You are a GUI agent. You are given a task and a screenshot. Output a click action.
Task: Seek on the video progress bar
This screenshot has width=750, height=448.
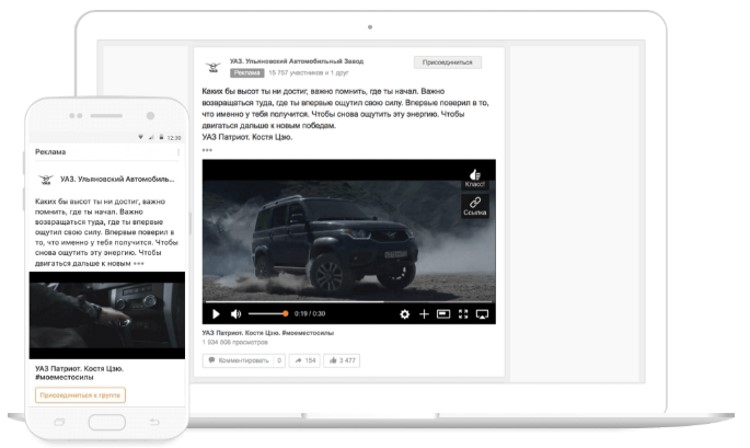(x=349, y=302)
